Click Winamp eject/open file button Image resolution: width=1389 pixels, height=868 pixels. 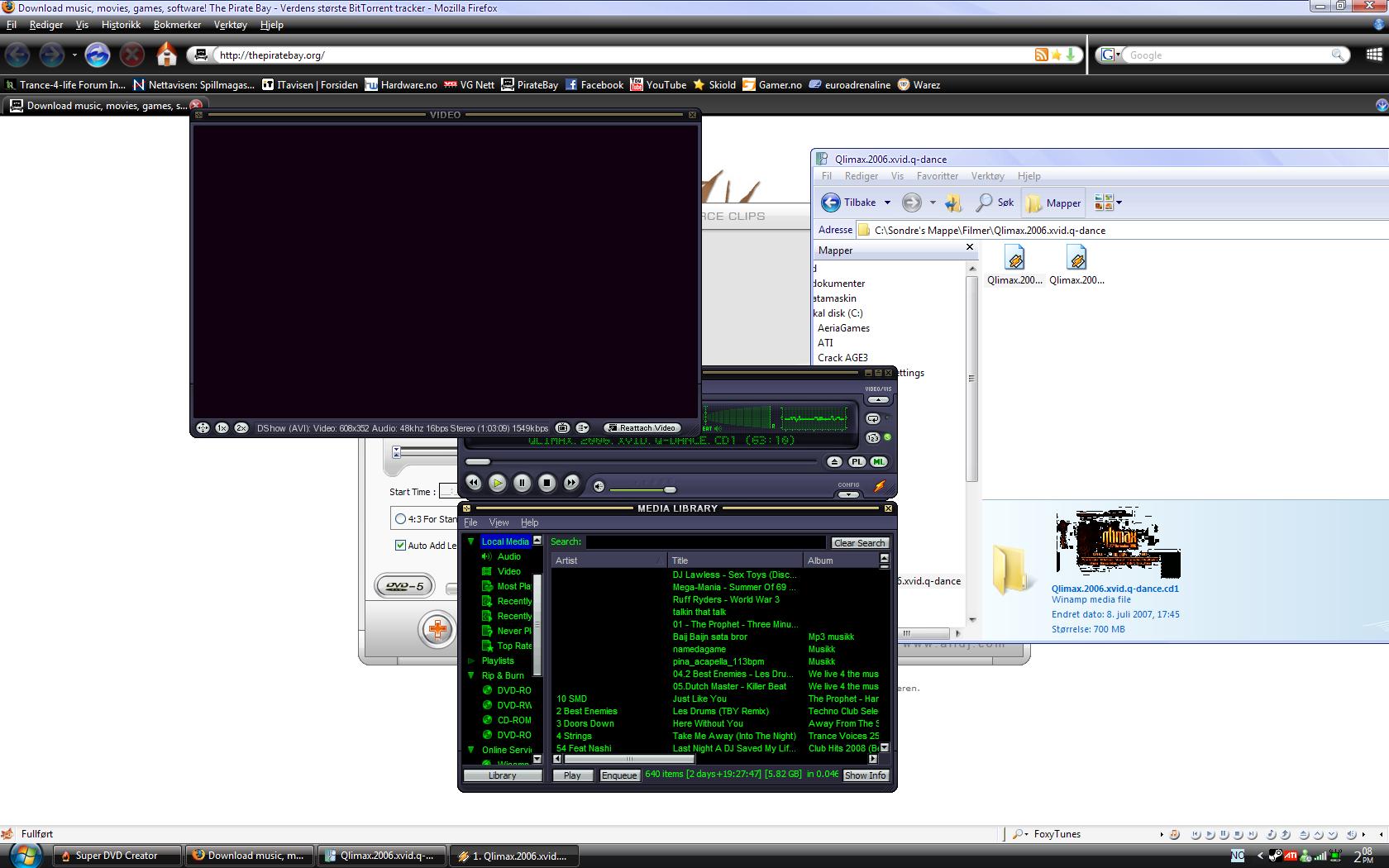coord(834,461)
